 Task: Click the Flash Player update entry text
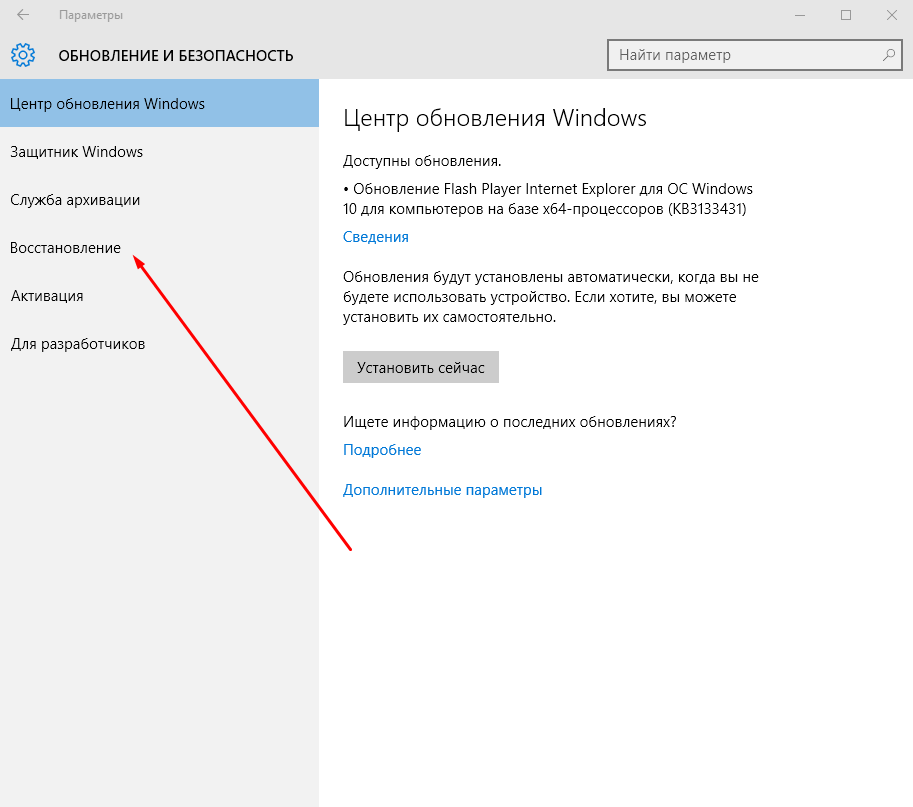coord(547,199)
